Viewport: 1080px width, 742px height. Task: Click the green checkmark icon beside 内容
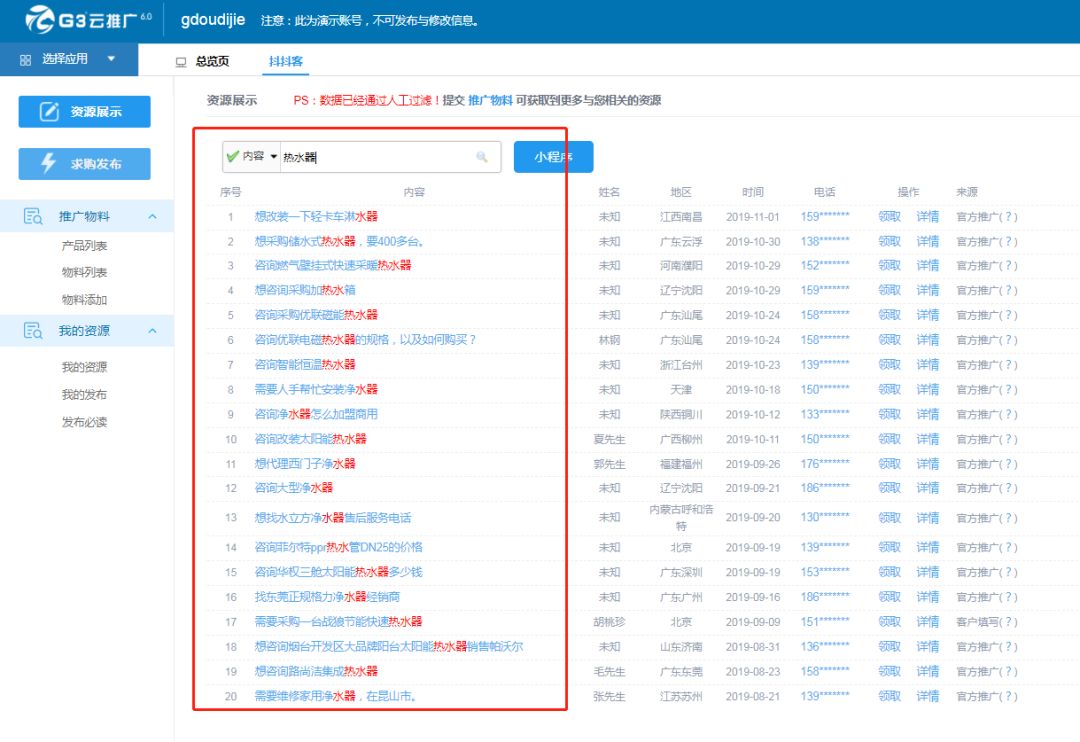click(233, 156)
